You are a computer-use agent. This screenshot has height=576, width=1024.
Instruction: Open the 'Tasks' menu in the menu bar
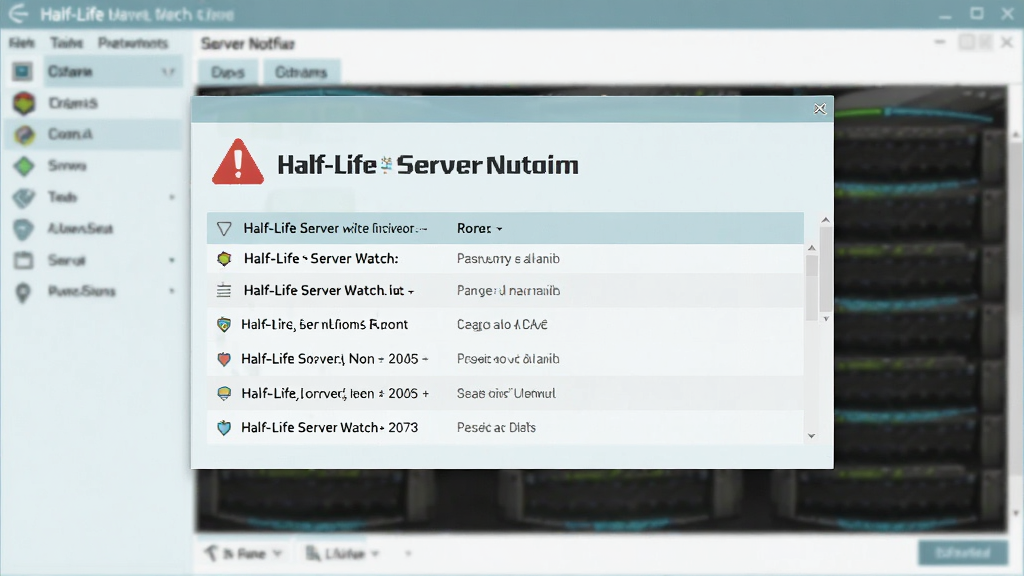pos(67,43)
